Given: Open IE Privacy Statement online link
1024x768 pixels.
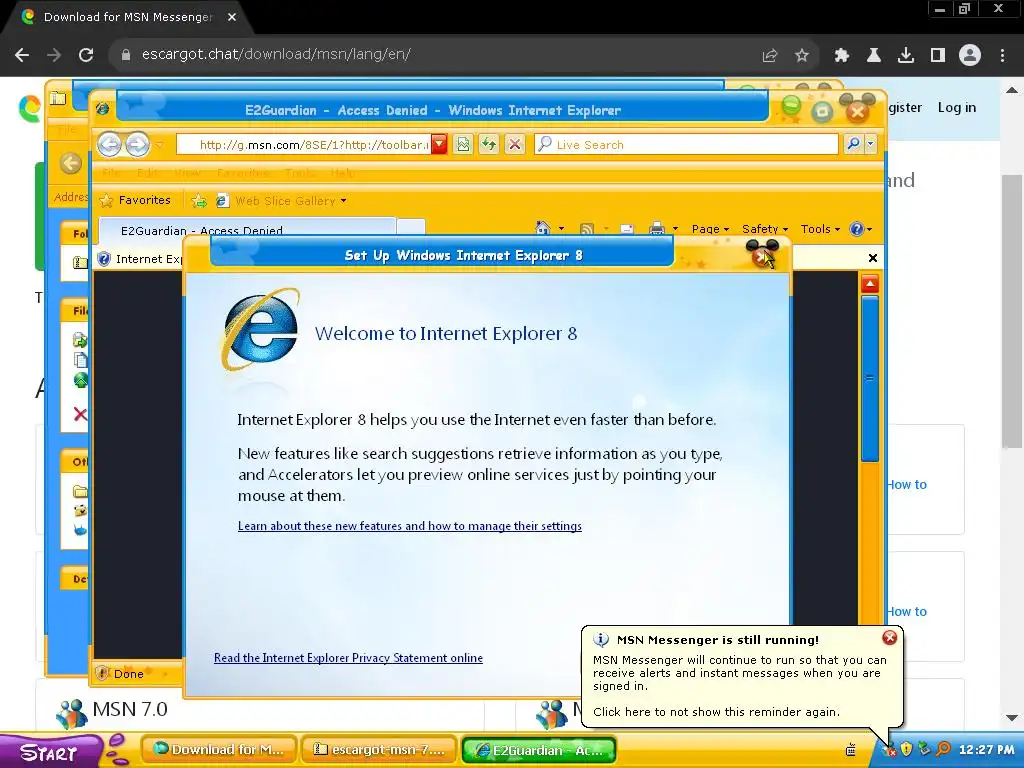Looking at the screenshot, I should tap(348, 658).
